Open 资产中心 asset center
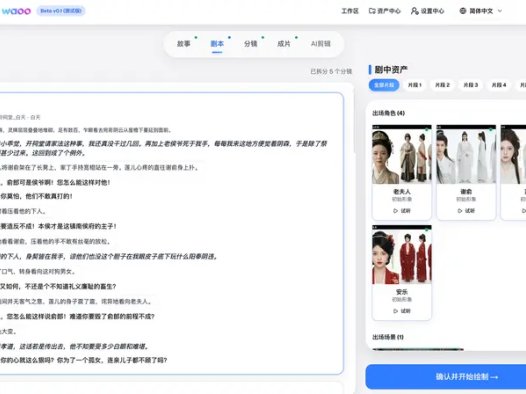The image size is (526, 394). click(384, 11)
